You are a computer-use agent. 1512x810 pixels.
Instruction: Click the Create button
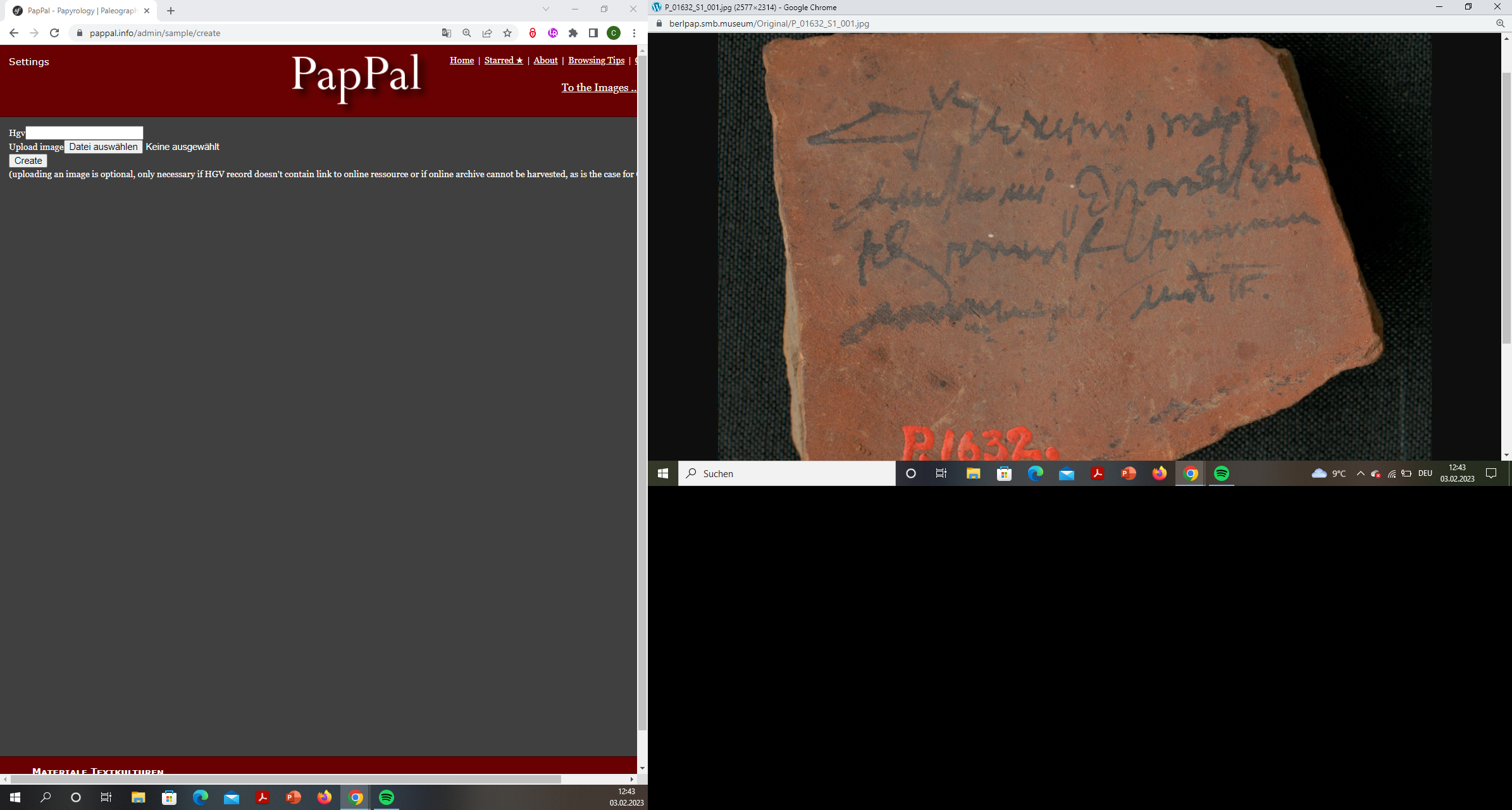point(28,161)
